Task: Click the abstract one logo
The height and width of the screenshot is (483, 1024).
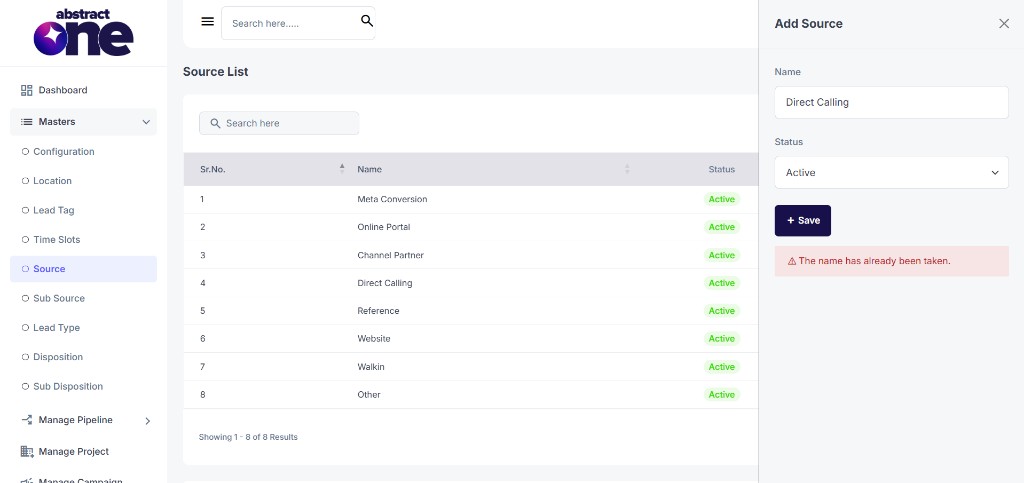Action: tap(84, 33)
